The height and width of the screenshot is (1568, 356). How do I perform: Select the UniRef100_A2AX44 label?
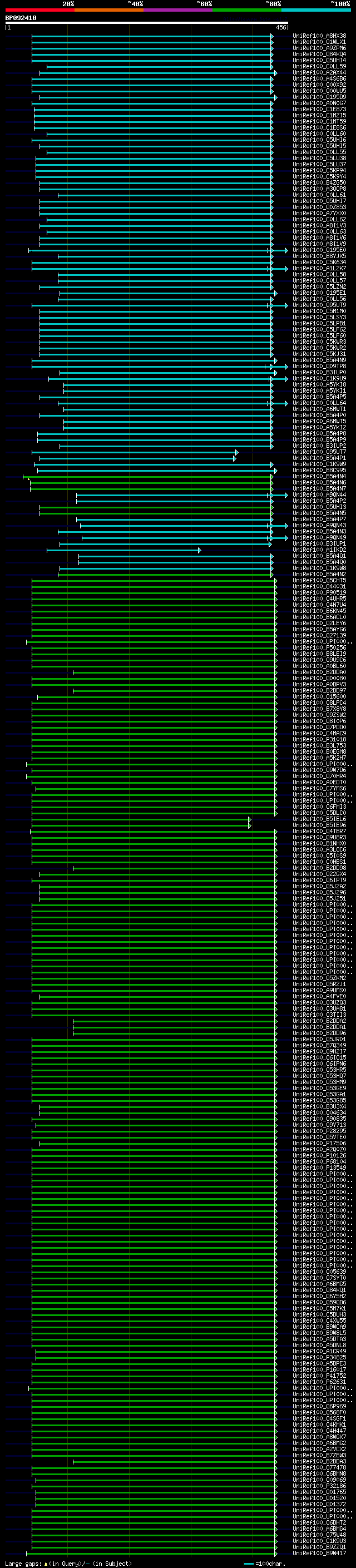coord(319,72)
